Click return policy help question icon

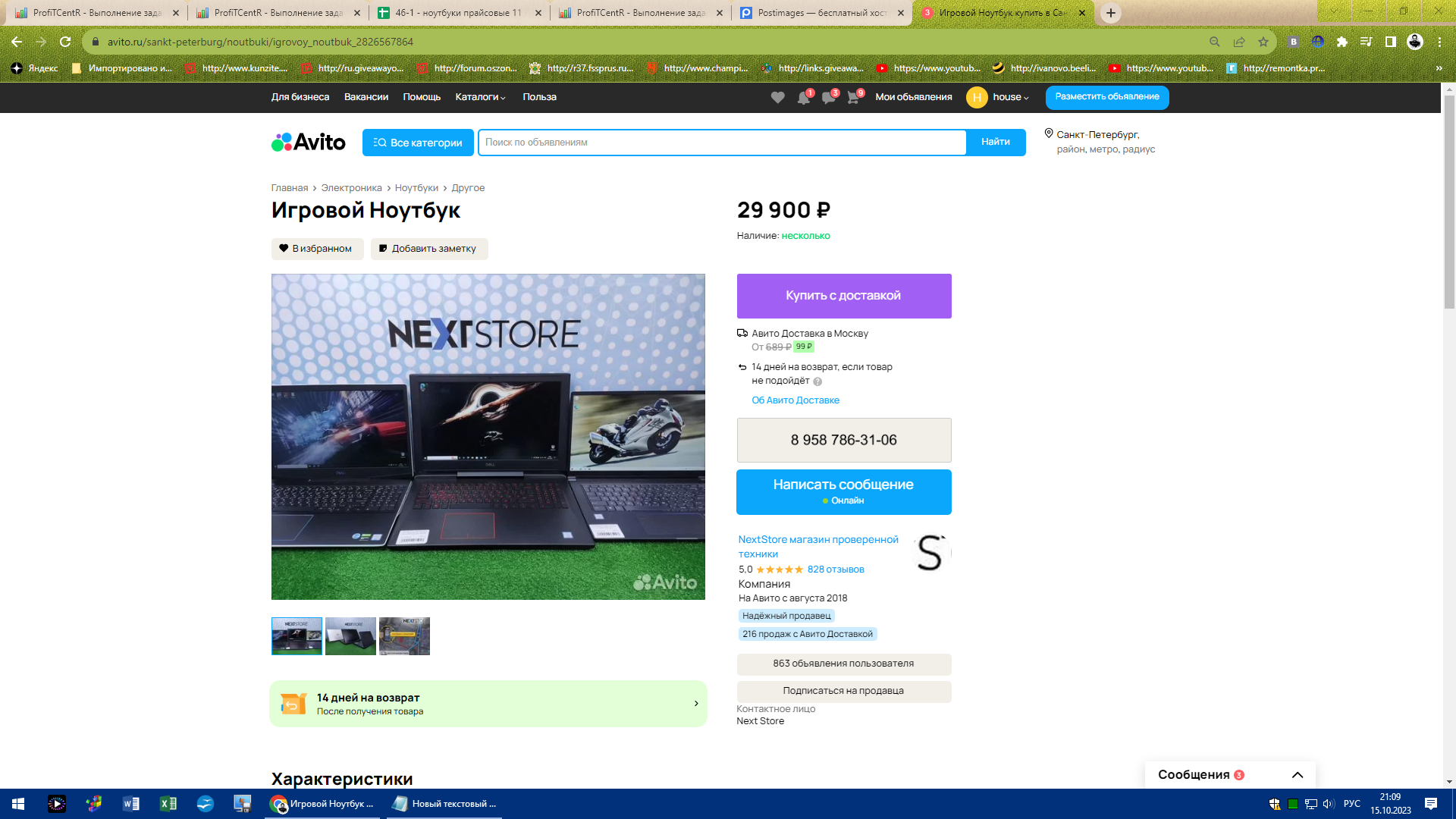[x=817, y=382]
